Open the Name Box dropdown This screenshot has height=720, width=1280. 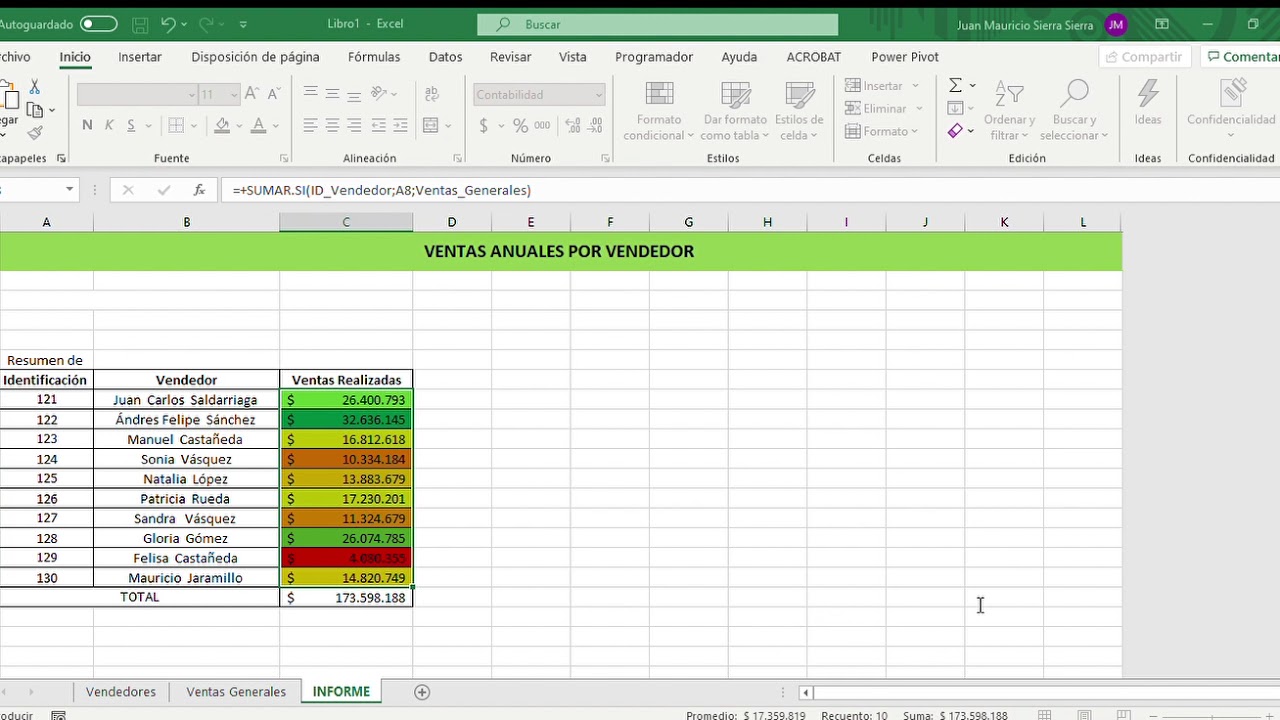(x=69, y=190)
